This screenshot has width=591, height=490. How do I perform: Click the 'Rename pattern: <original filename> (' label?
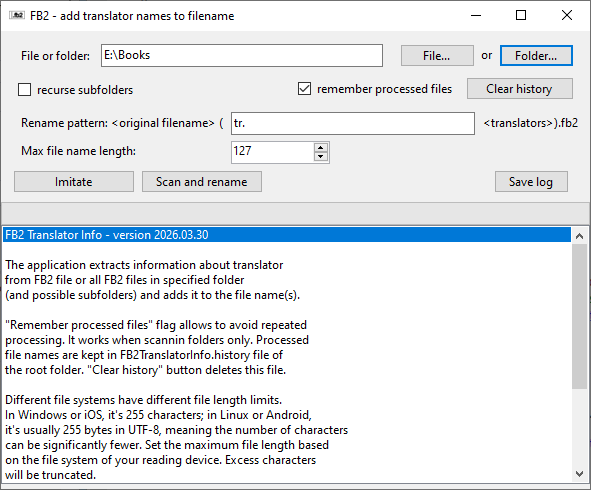[x=122, y=123]
